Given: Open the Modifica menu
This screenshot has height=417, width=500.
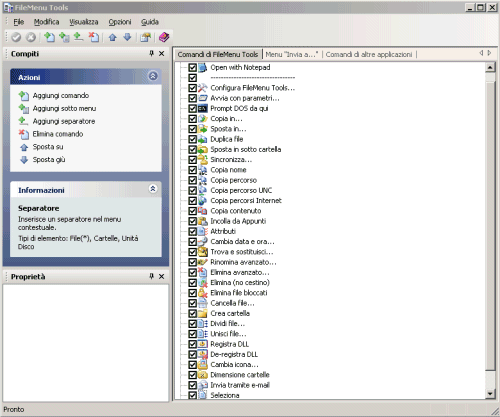Looking at the screenshot, I should click(x=46, y=22).
